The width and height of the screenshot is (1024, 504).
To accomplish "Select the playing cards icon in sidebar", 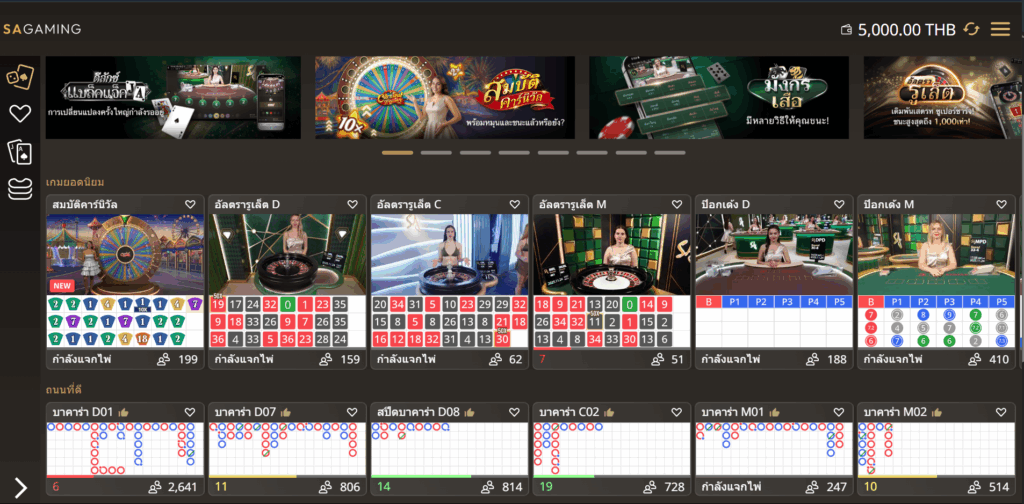I will coord(20,151).
